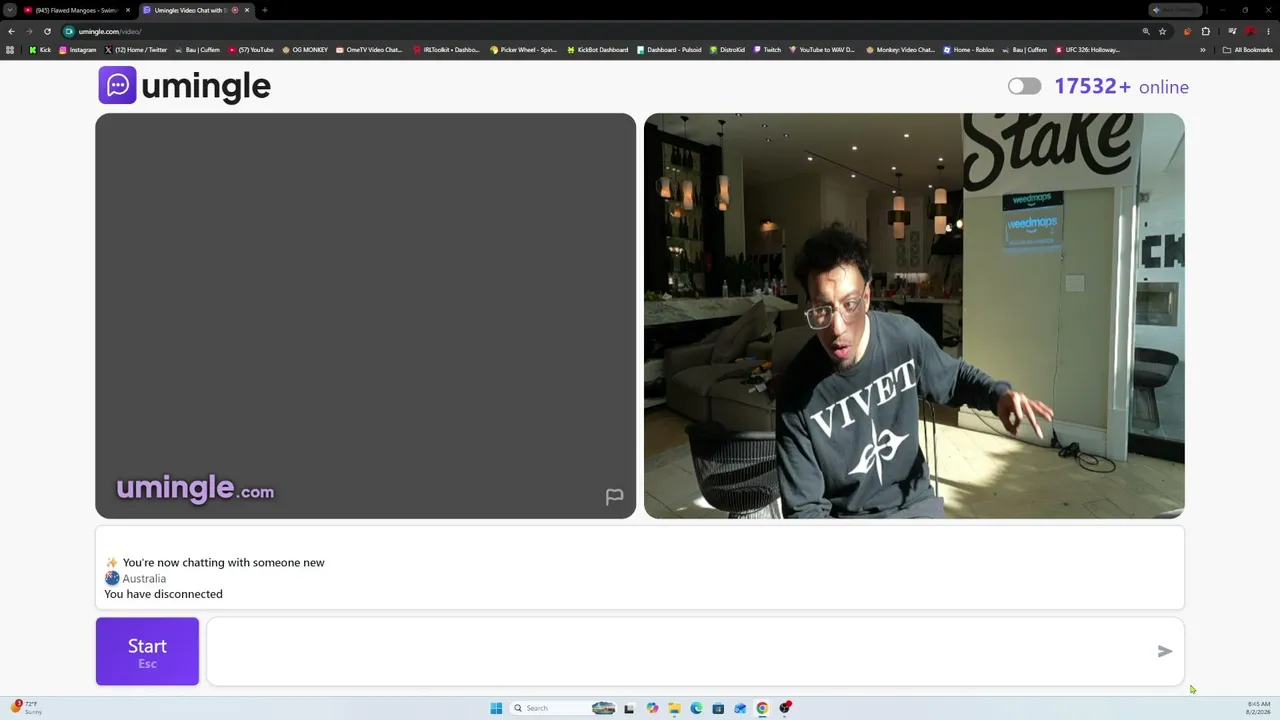The height and width of the screenshot is (720, 1280).
Task: Expand the hidden bookmarks overflow chevron
Action: [x=1203, y=50]
